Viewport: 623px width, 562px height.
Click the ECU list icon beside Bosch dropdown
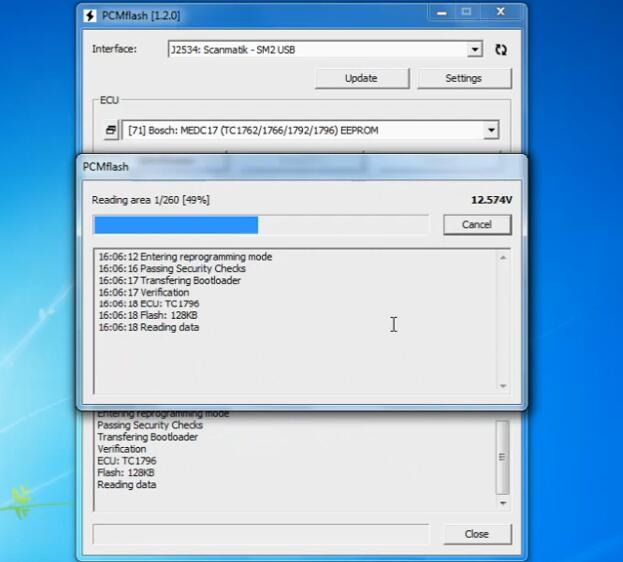click(111, 130)
